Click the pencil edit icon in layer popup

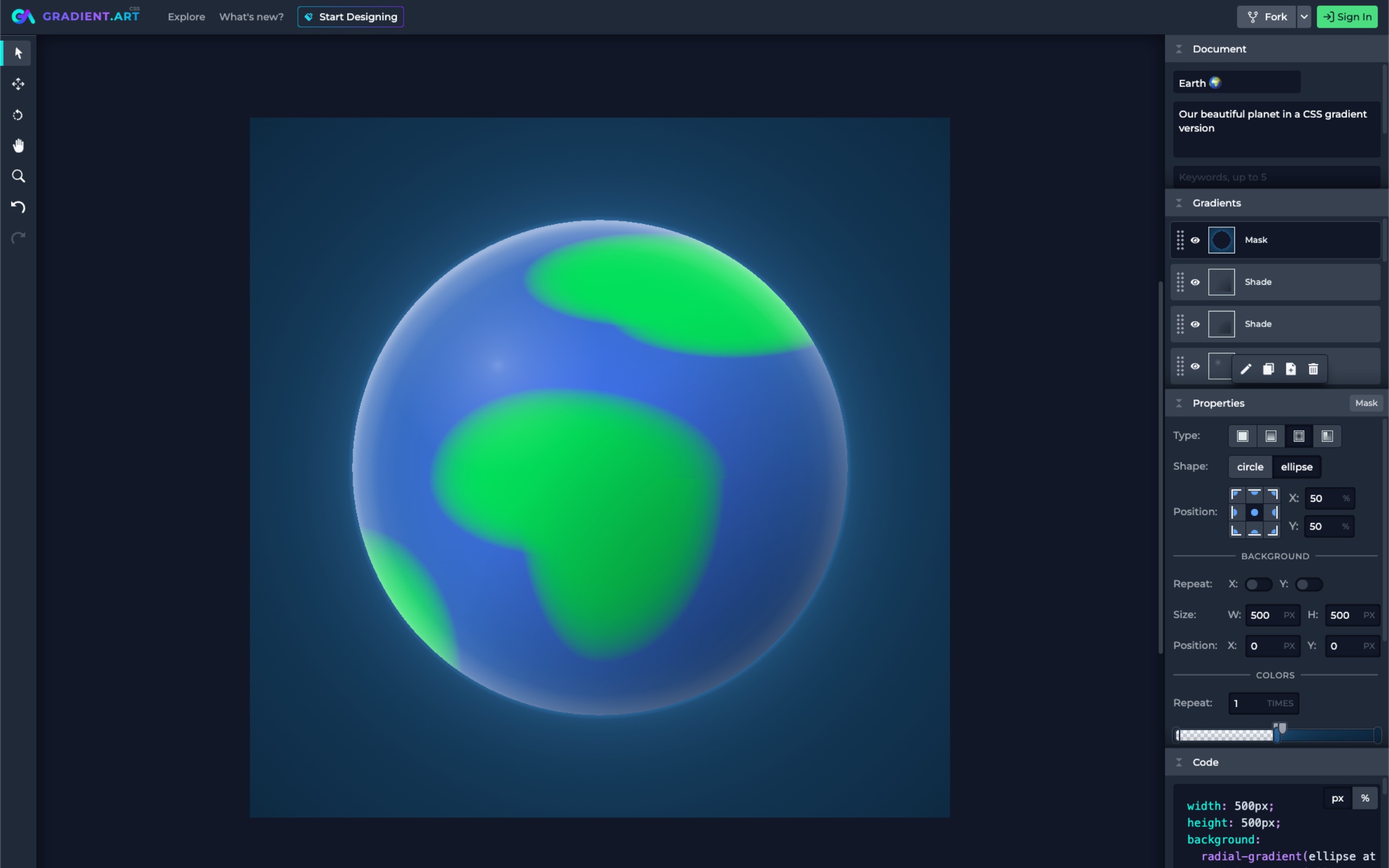point(1246,369)
